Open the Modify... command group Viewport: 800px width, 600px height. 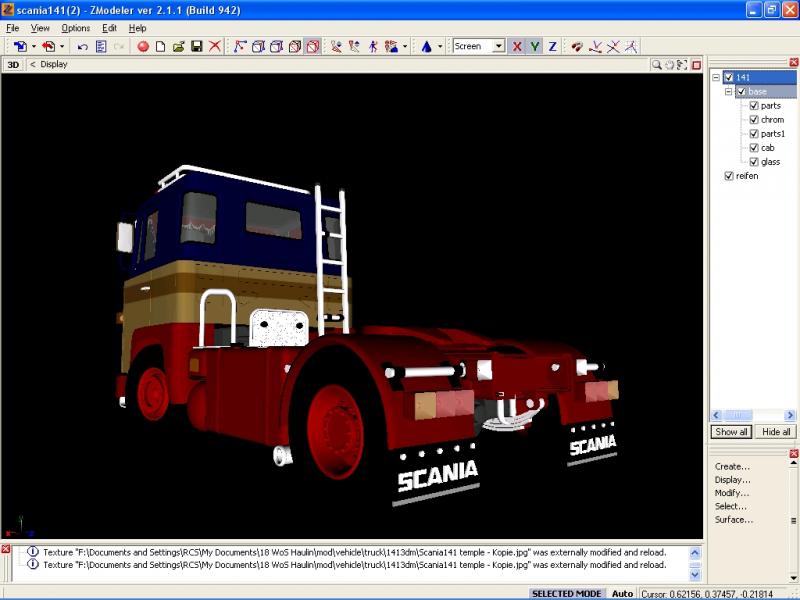(x=732, y=493)
